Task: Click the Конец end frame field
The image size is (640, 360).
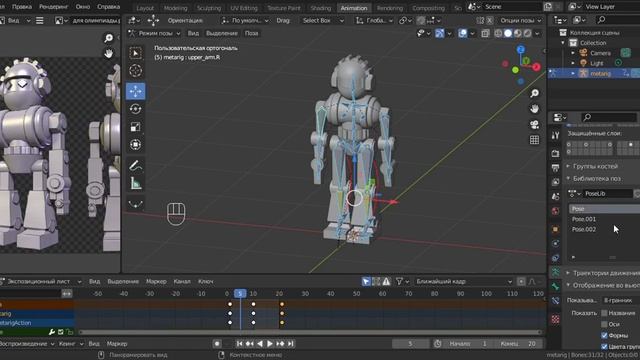Action: pos(518,344)
